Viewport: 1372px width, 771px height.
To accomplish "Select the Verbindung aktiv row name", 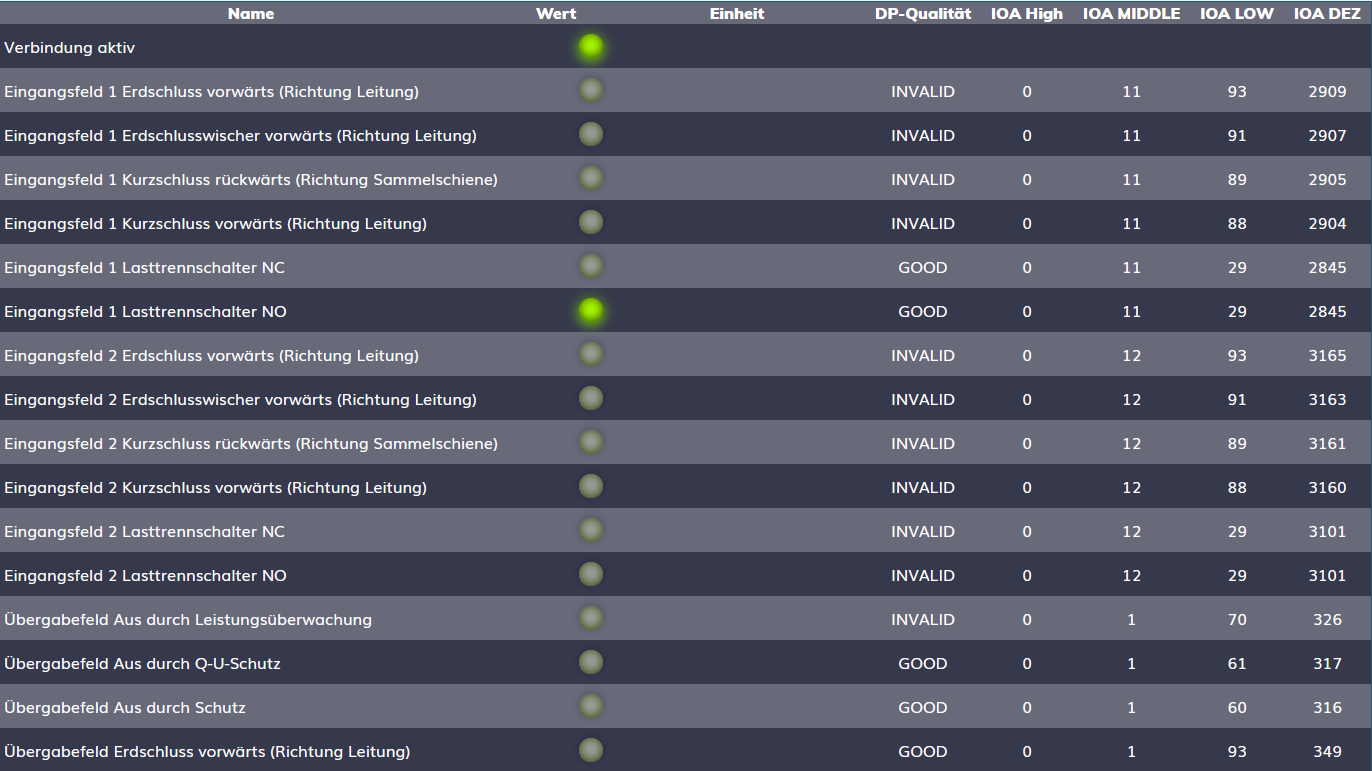I will tap(70, 48).
